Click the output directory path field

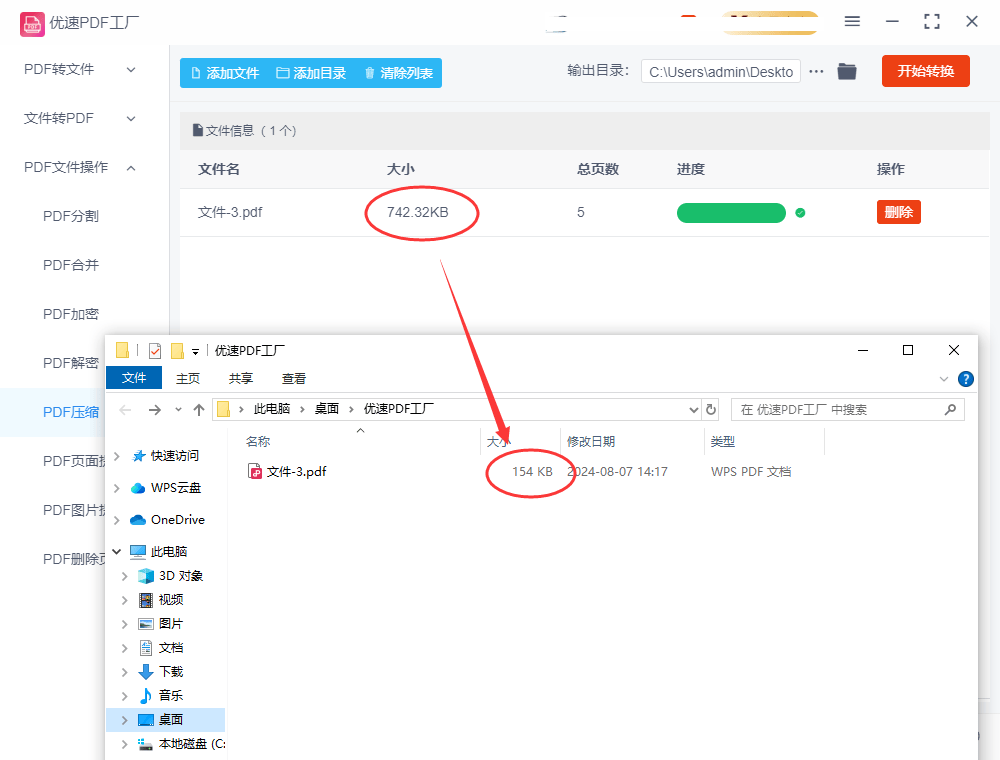point(721,72)
